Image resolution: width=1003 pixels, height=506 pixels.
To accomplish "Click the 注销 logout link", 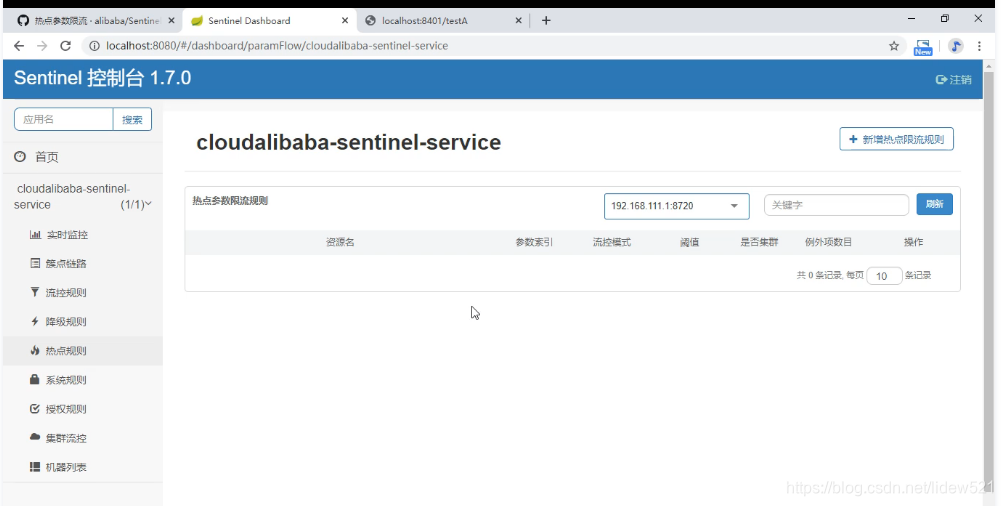I will coord(953,79).
